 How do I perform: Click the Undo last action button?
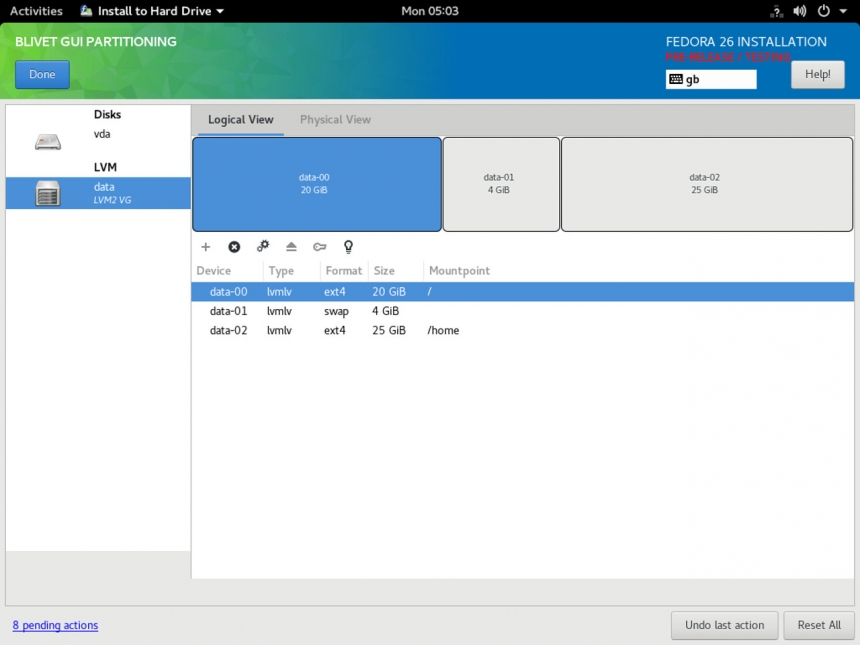(x=724, y=625)
